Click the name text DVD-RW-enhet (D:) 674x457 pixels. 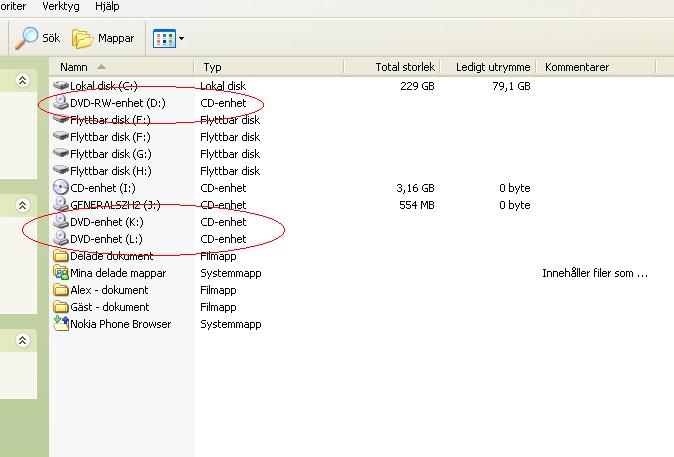coord(118,103)
